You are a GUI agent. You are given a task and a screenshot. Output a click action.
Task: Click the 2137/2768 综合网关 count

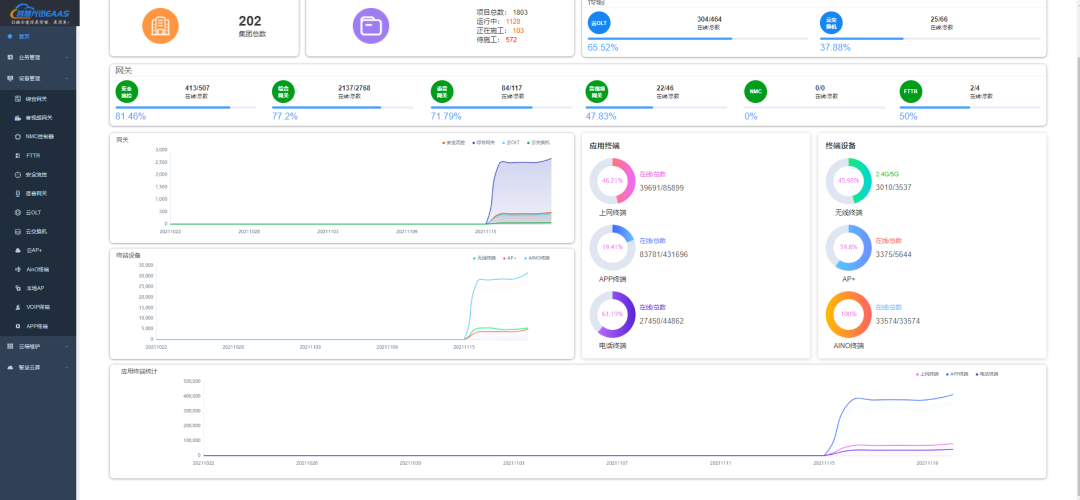tap(354, 88)
